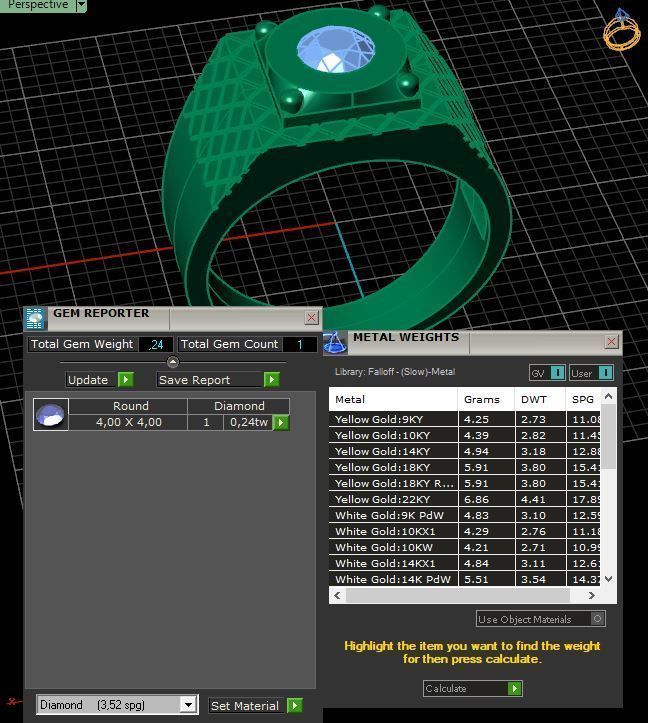
Task: Select the White Gold:14KX1 row
Action: (464, 563)
